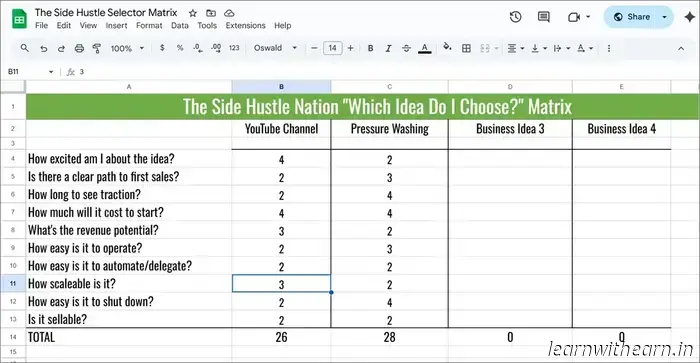
Task: Open the Extensions menu
Action: pyautogui.click(x=246, y=25)
